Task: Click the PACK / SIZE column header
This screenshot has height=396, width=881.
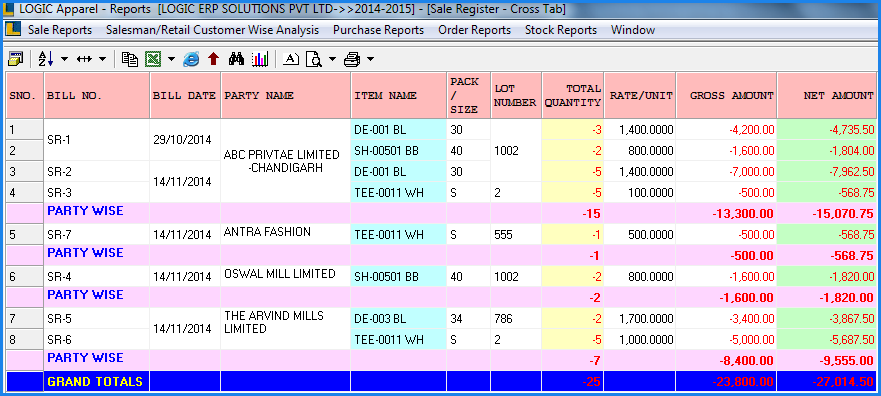Action: pyautogui.click(x=468, y=95)
